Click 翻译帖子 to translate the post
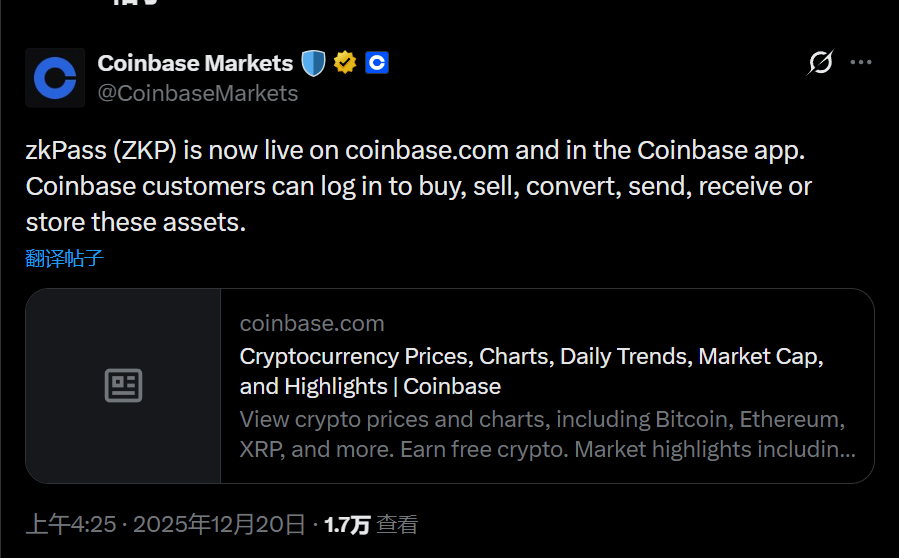The image size is (899, 558). (65, 259)
